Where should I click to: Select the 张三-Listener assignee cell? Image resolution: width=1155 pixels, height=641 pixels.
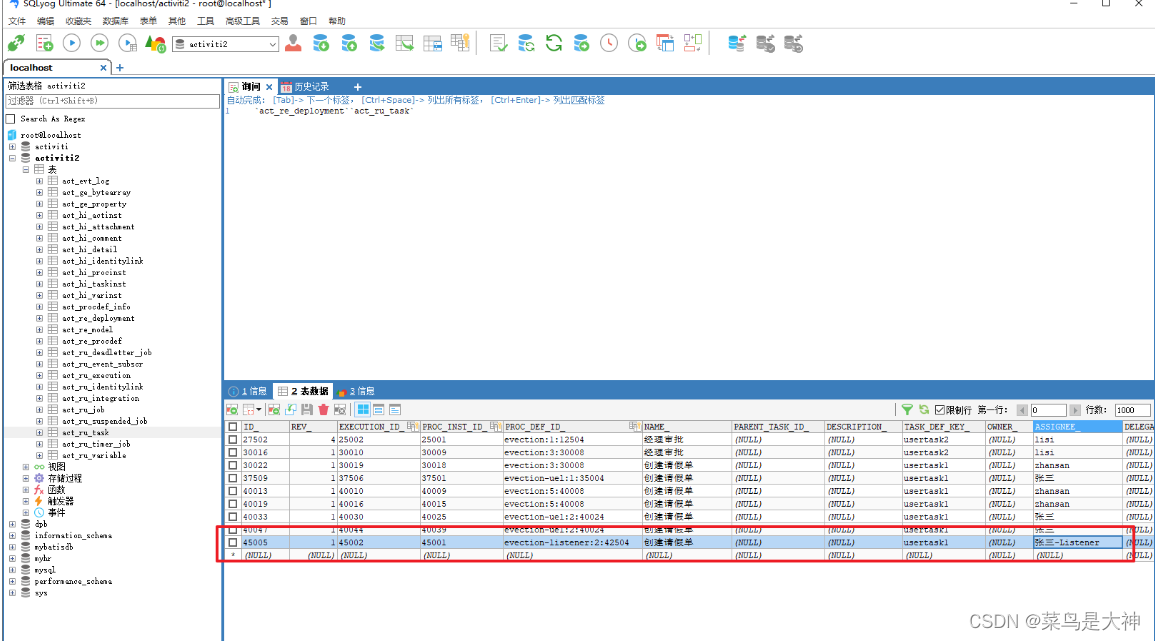[x=1076, y=542]
